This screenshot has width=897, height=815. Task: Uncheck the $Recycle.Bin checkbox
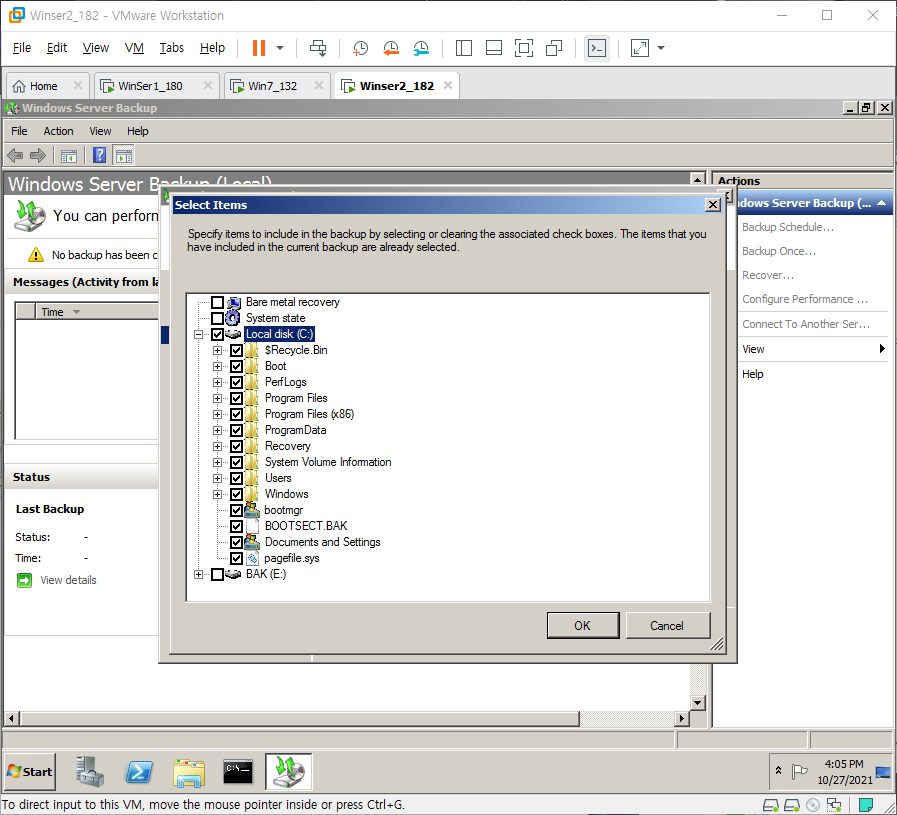click(236, 350)
